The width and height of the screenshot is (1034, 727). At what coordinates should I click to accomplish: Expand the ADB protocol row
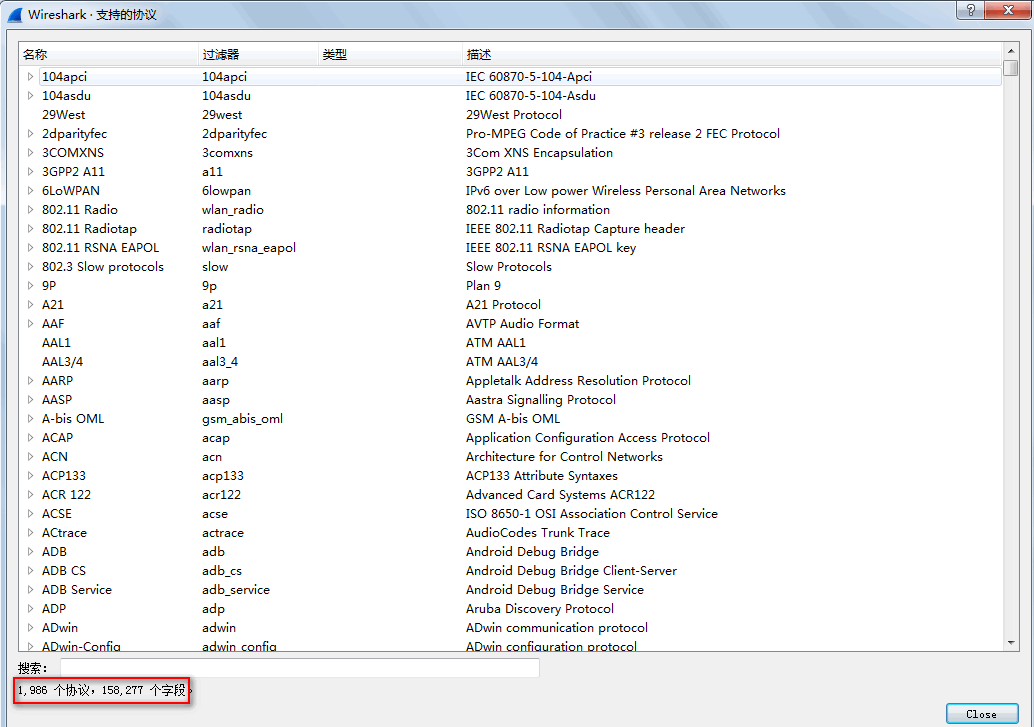pyautogui.click(x=30, y=552)
